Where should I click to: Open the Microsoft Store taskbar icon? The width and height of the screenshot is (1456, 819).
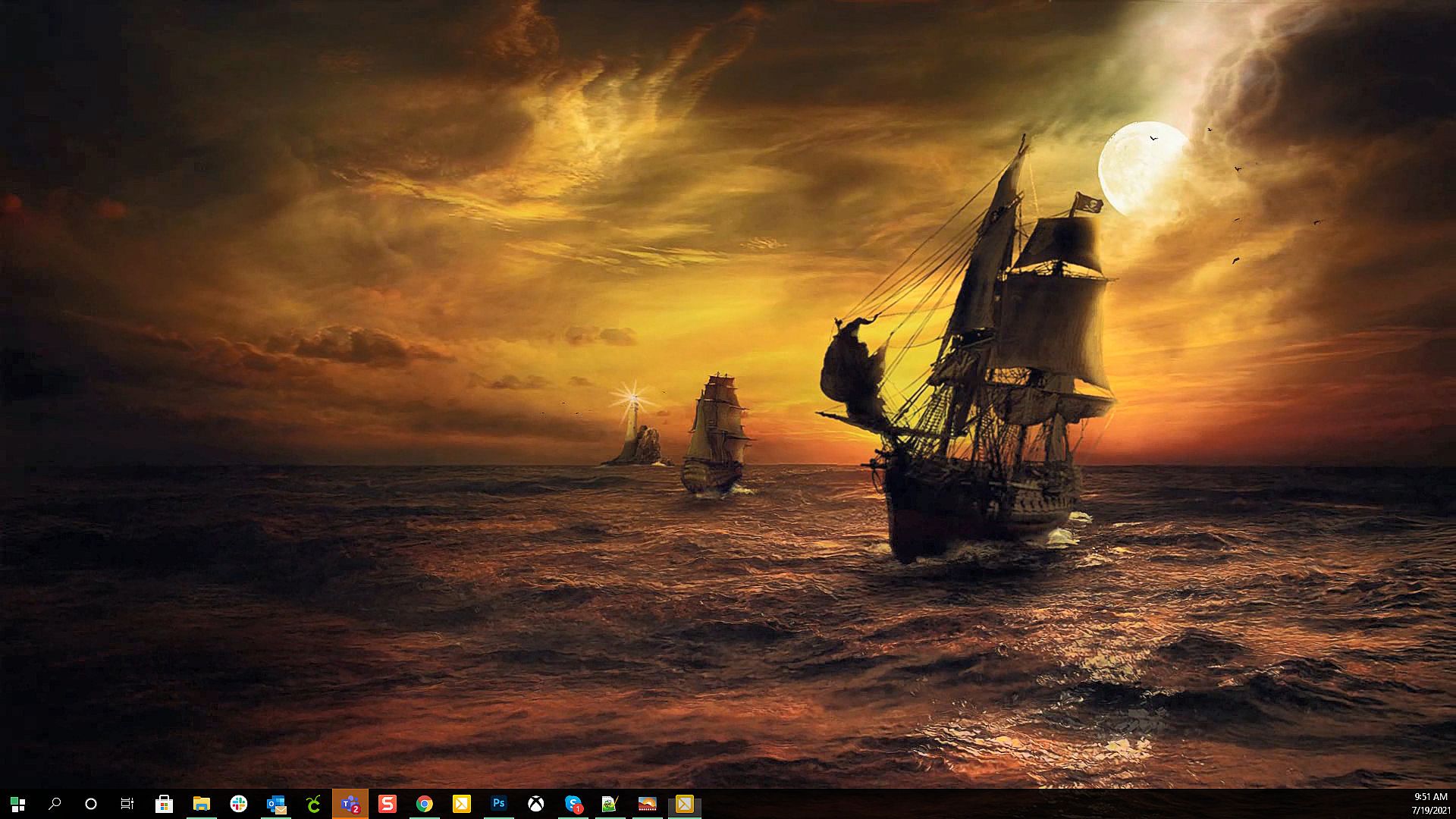click(164, 804)
